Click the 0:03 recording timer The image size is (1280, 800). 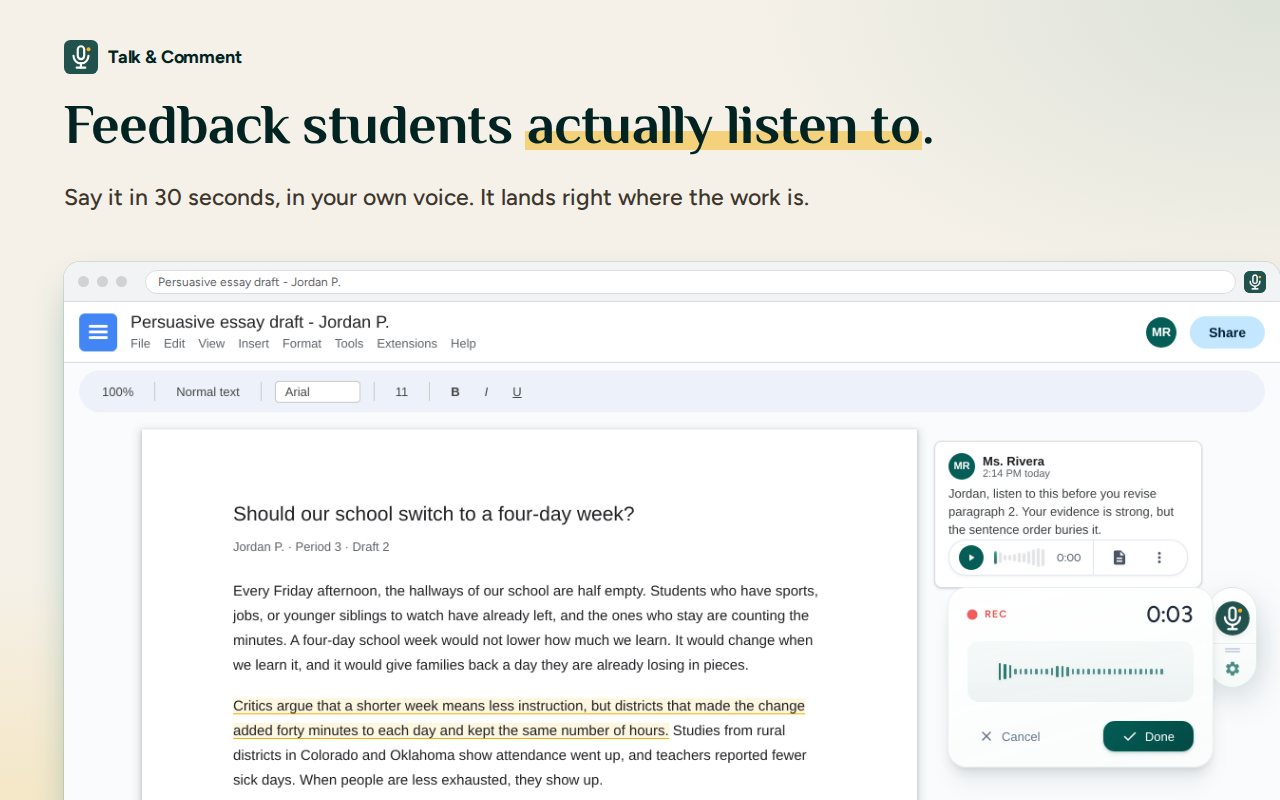click(x=1170, y=614)
